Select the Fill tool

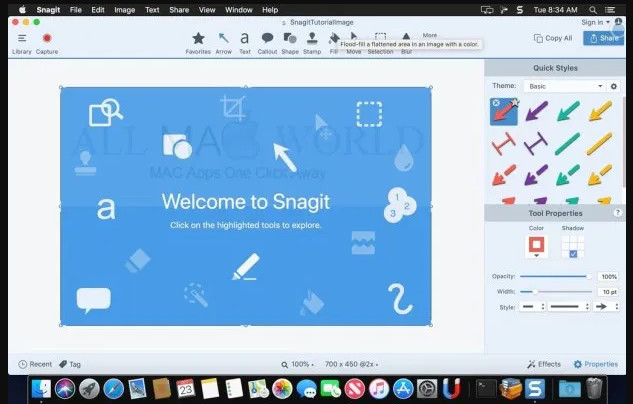[333, 43]
